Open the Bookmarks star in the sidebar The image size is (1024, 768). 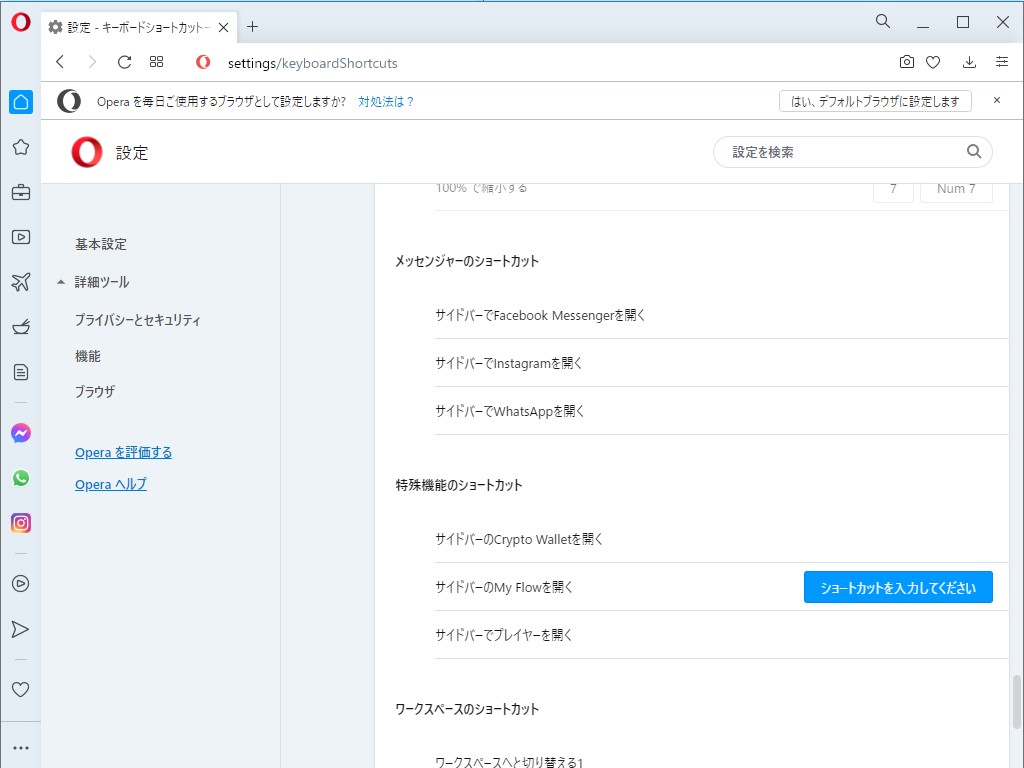point(21,146)
